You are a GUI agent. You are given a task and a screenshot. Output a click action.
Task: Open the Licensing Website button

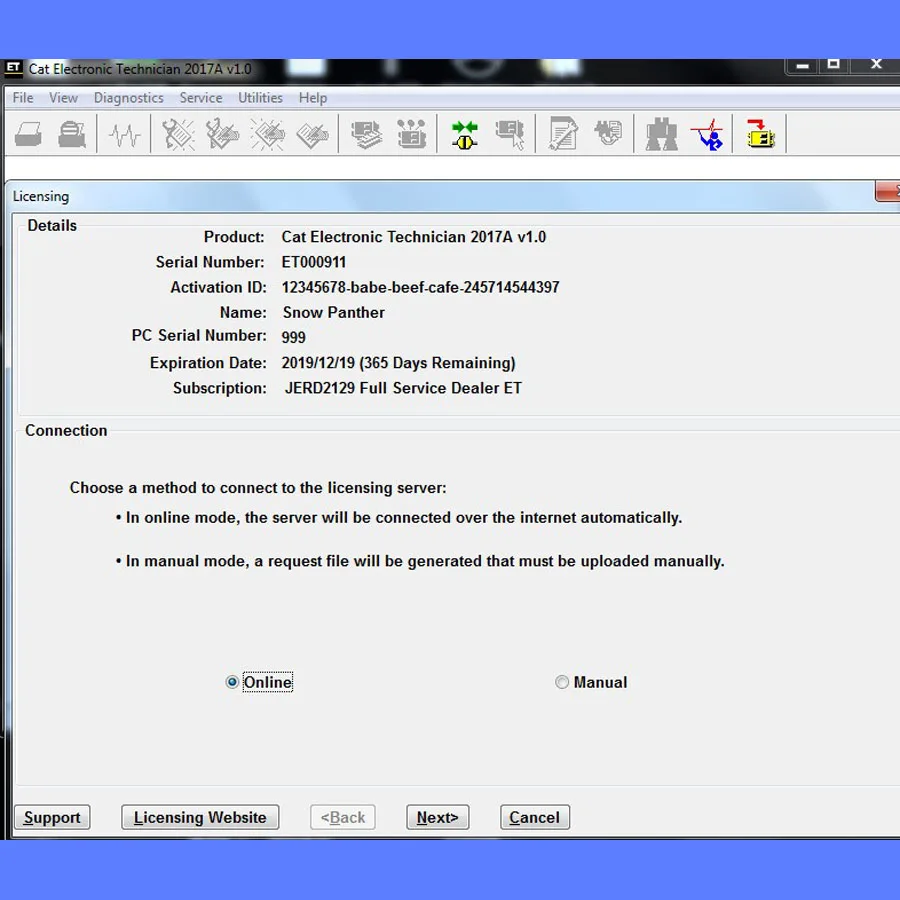pyautogui.click(x=200, y=817)
